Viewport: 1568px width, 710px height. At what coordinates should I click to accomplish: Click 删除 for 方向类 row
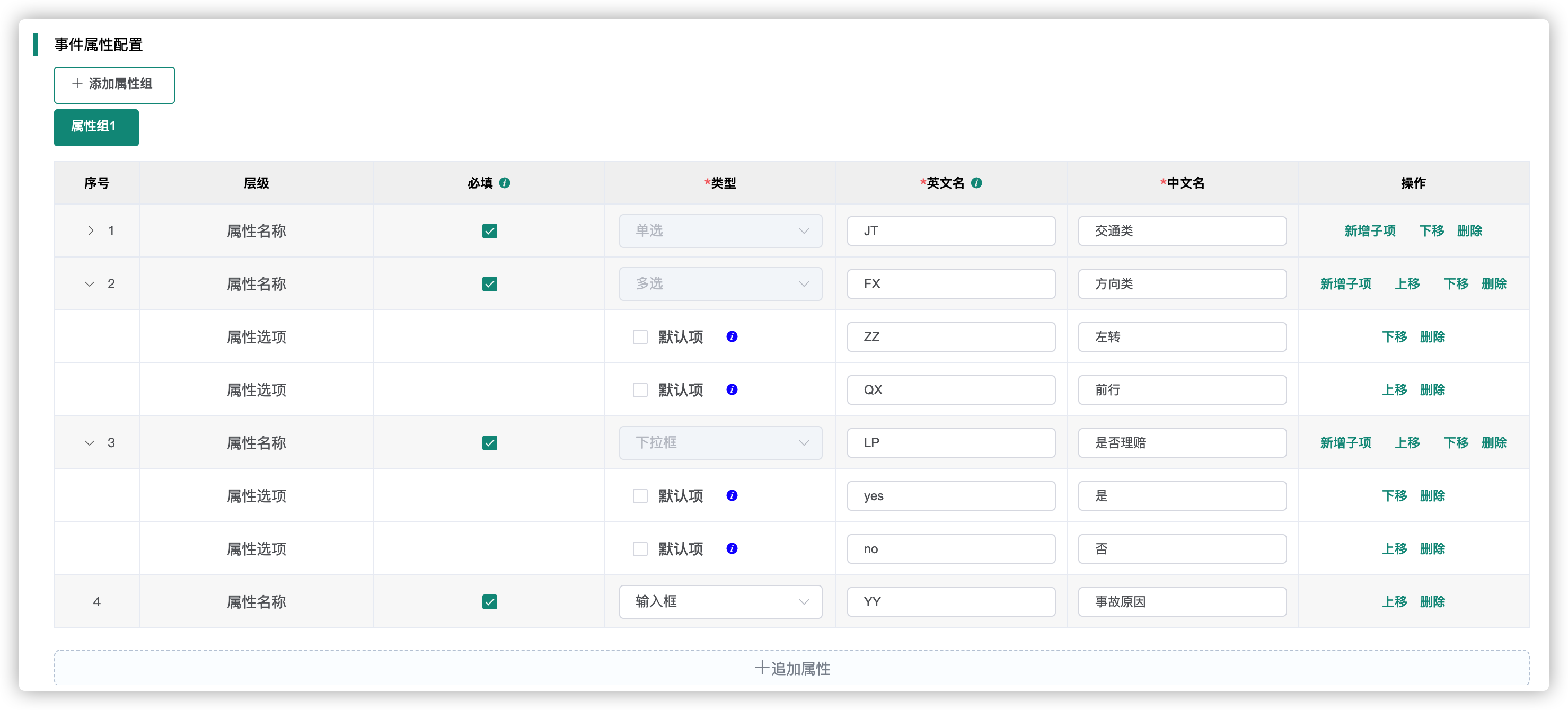click(x=1494, y=283)
